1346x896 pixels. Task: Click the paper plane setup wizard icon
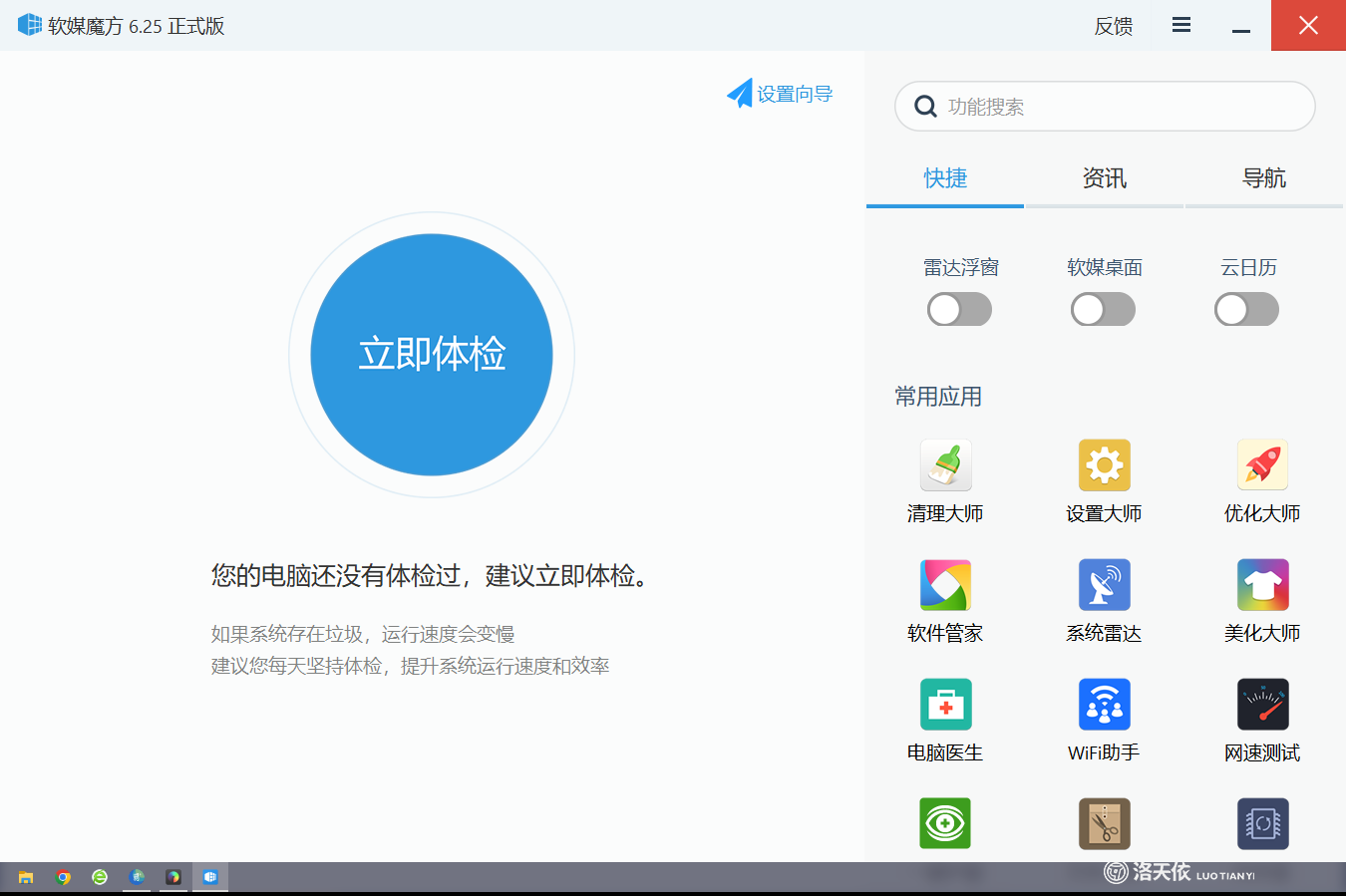(x=740, y=94)
